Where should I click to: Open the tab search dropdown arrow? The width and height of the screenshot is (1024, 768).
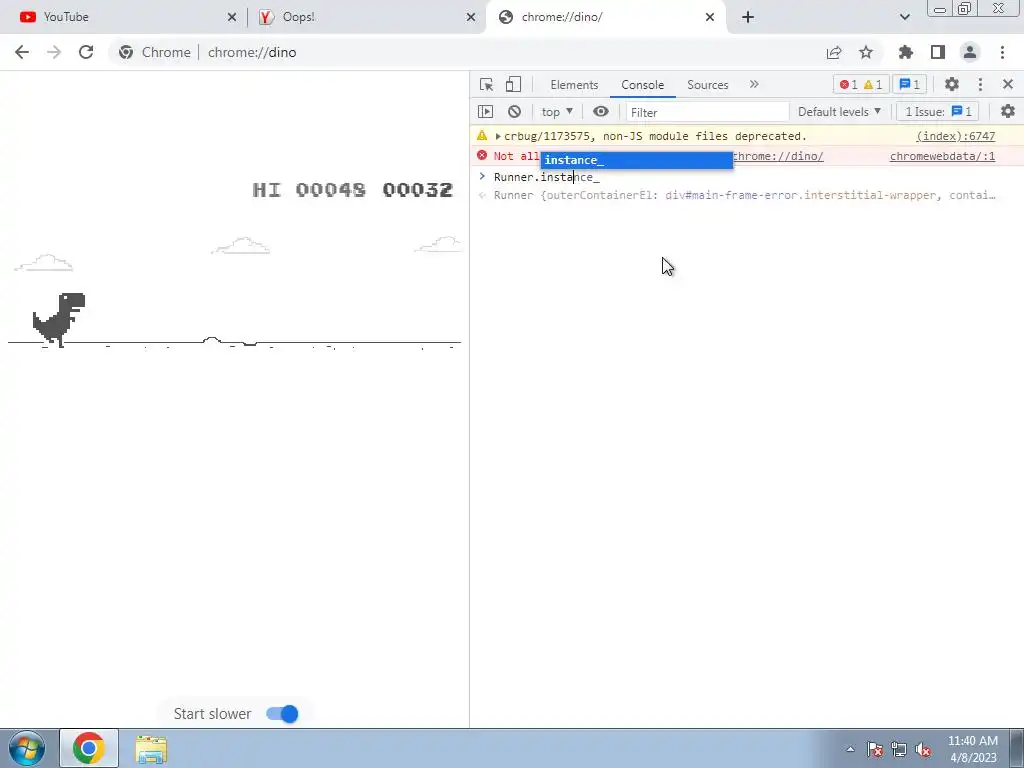tap(904, 17)
